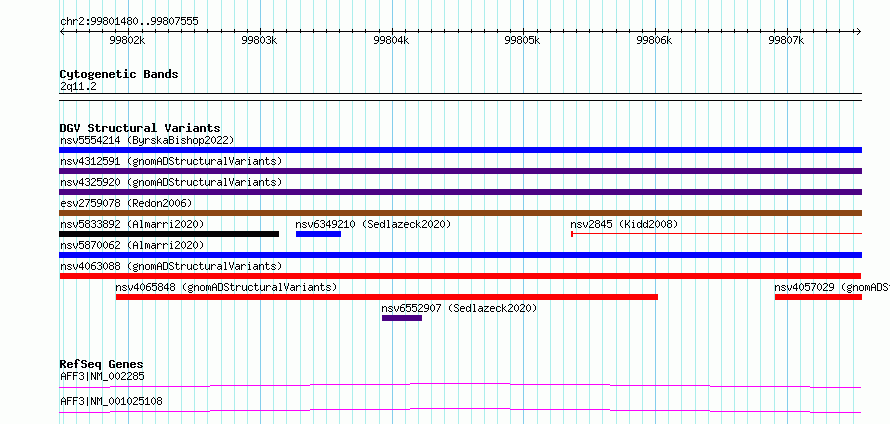Click the thin red nsv2845 line

click(x=716, y=233)
